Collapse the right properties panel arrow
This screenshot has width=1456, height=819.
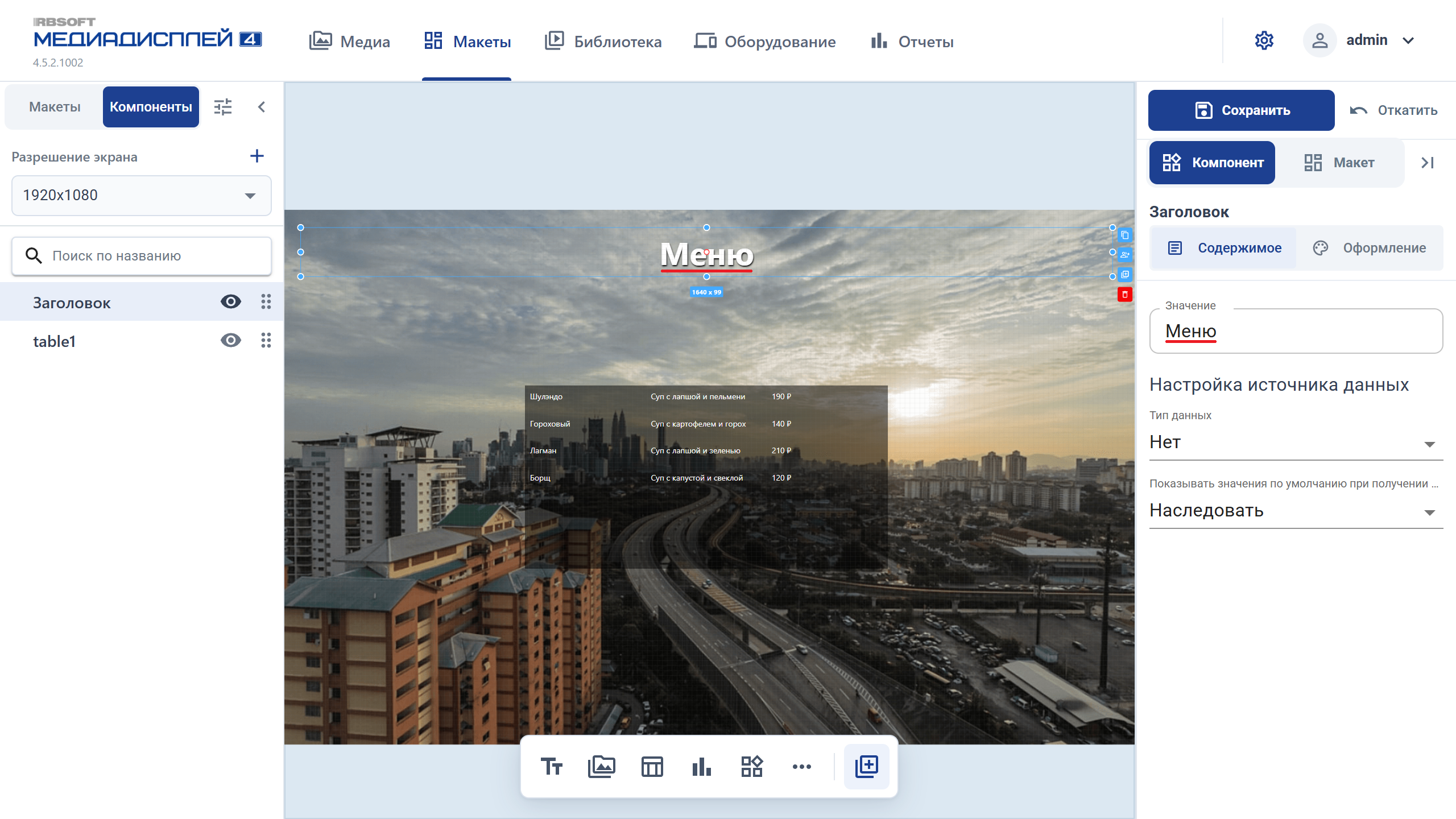click(x=1428, y=163)
